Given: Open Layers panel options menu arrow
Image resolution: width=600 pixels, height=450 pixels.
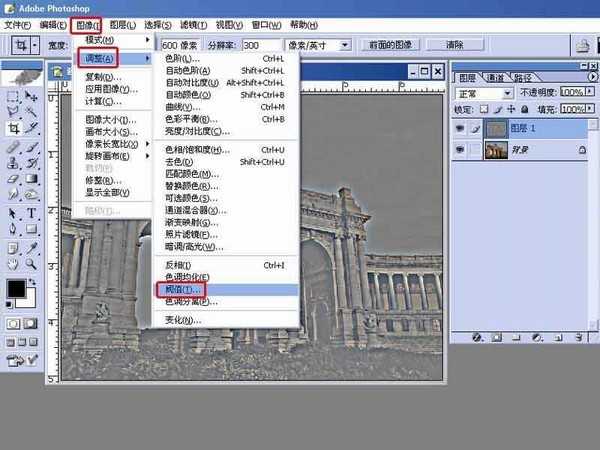Looking at the screenshot, I should pyautogui.click(x=592, y=77).
